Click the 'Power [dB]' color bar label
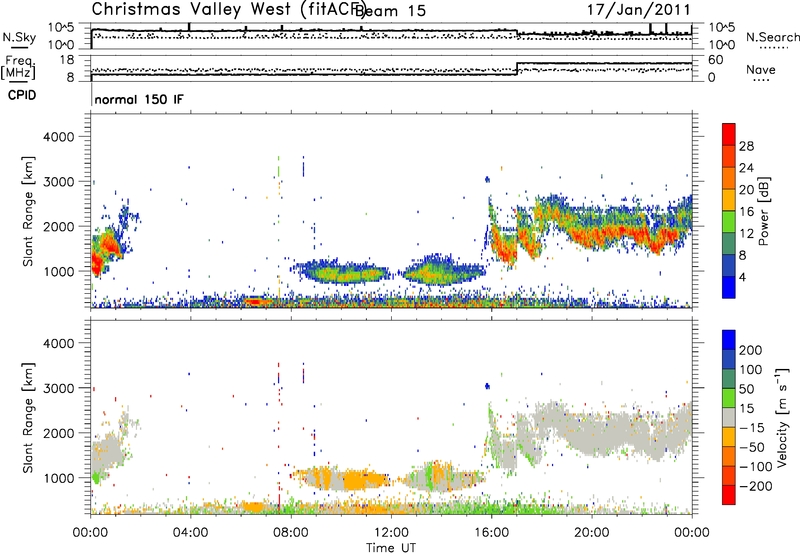 [x=763, y=211]
